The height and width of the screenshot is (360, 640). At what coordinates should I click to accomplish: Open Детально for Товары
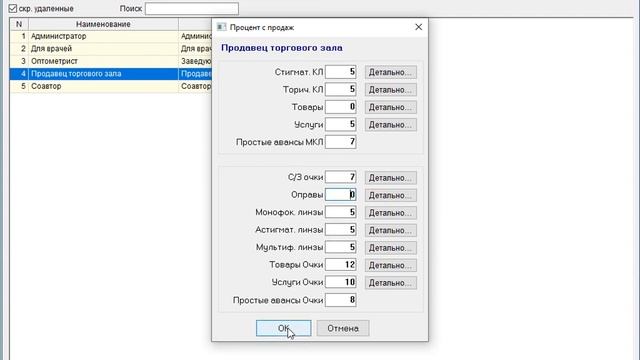pos(391,107)
